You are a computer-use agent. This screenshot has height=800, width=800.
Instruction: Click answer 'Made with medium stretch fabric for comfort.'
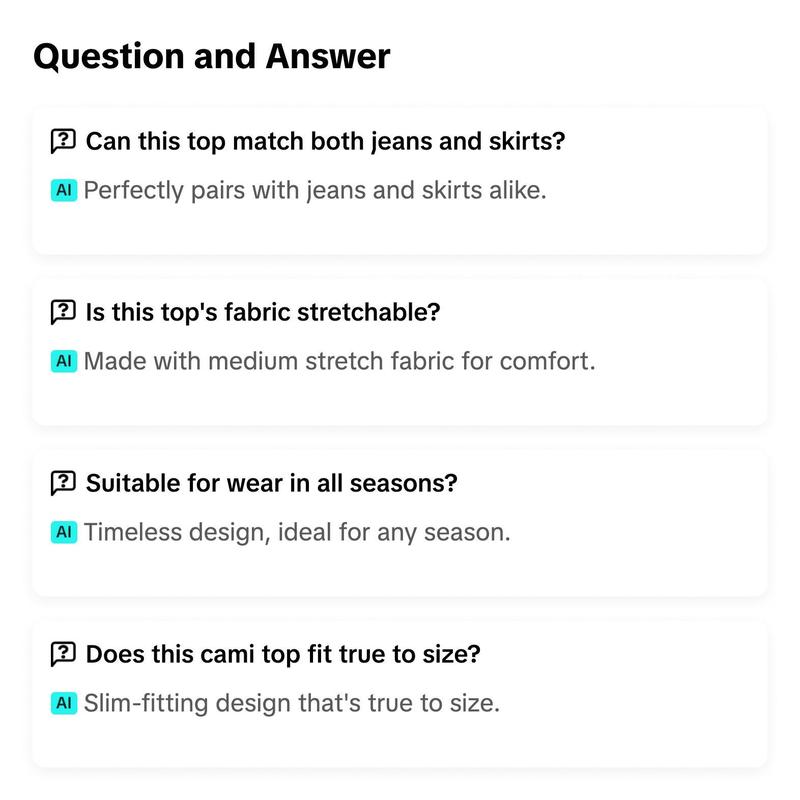pos(339,361)
